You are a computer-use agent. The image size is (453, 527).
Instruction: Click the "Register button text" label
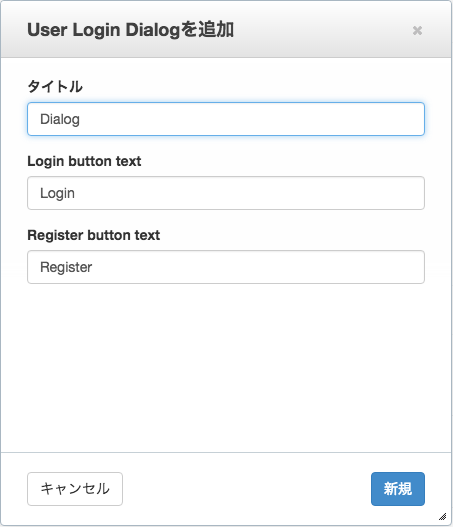tap(93, 235)
